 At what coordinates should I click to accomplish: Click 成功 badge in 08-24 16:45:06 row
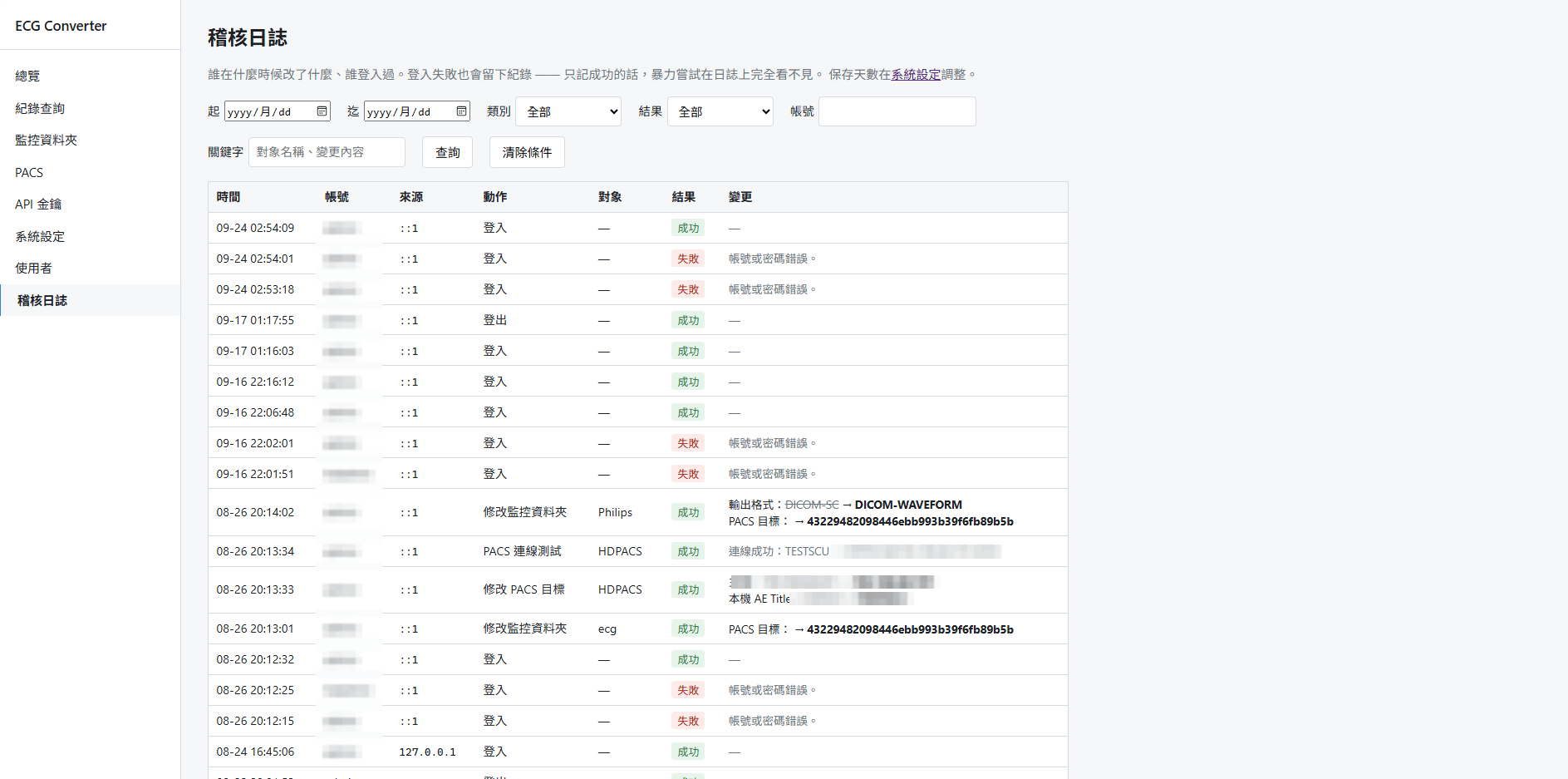[x=688, y=752]
